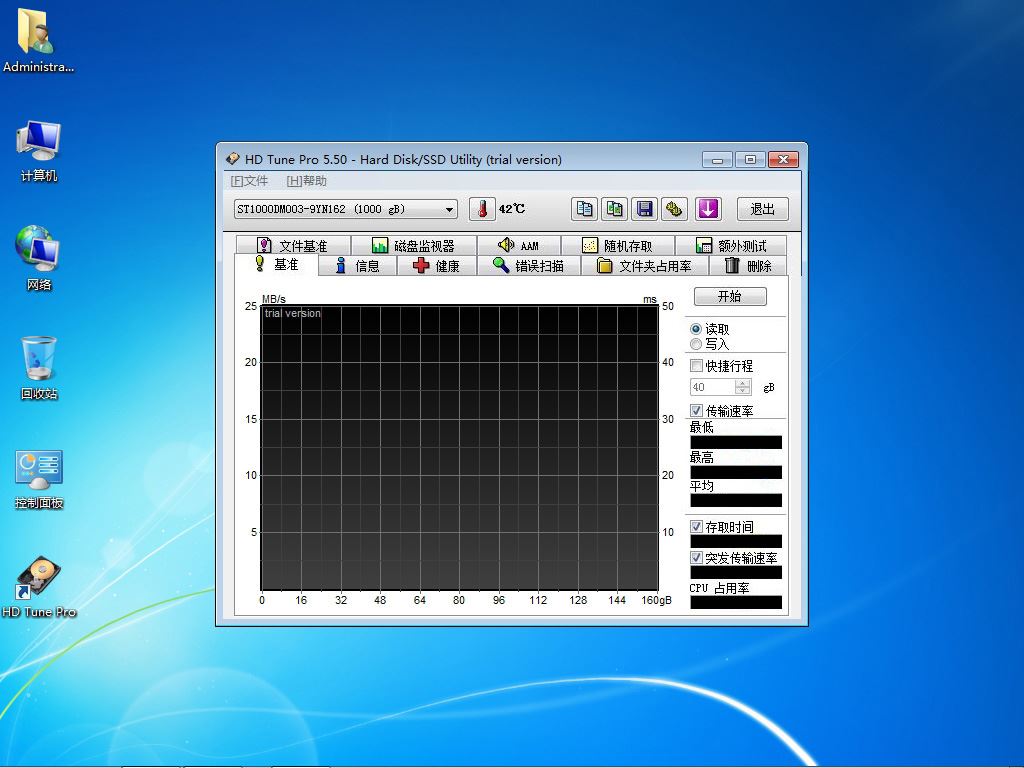Screen dimensions: 1024x768
Task: Switch to the 磁盘监视器 tab
Action: 414,246
